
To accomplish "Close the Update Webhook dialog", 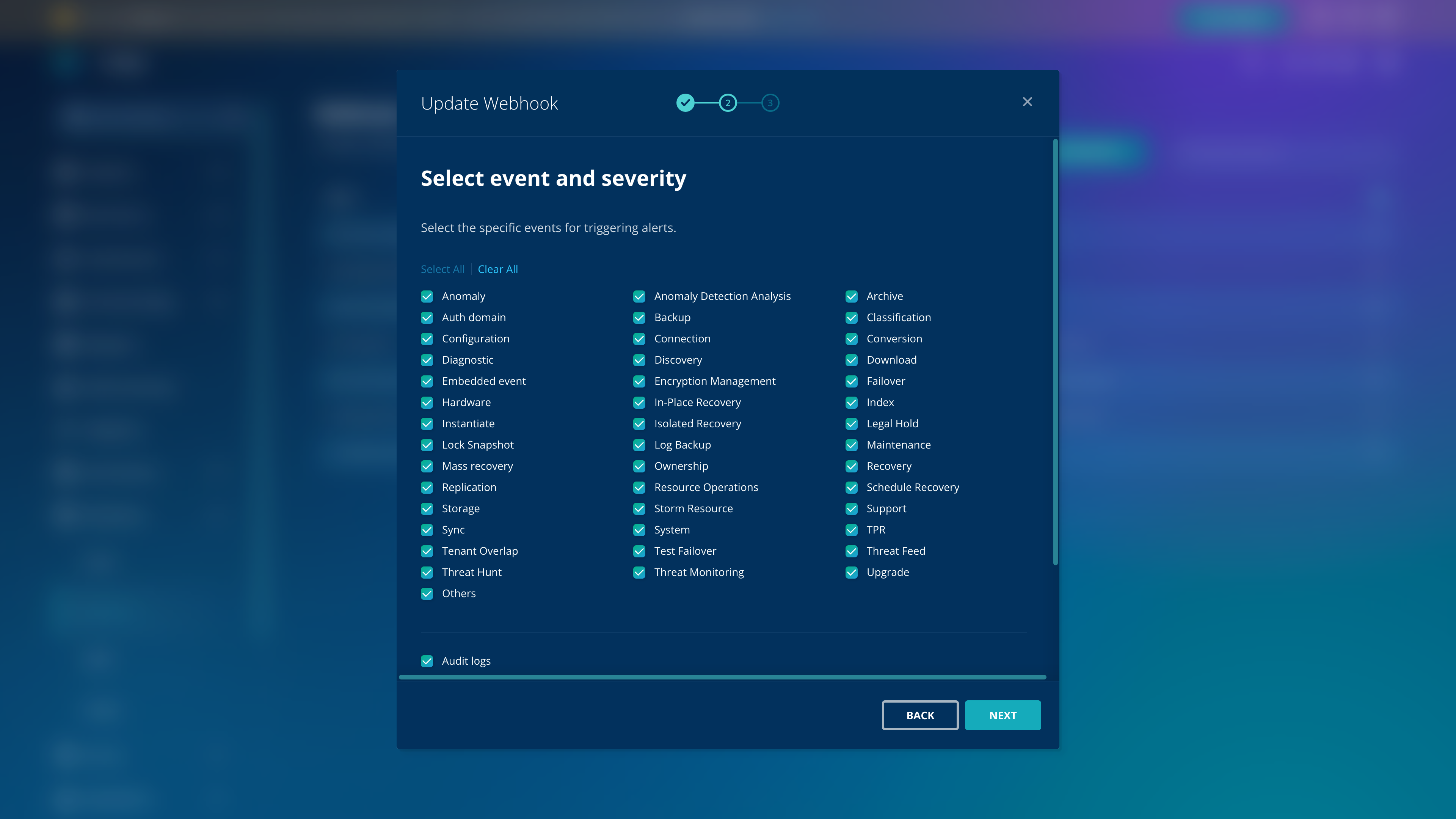I will (x=1027, y=102).
